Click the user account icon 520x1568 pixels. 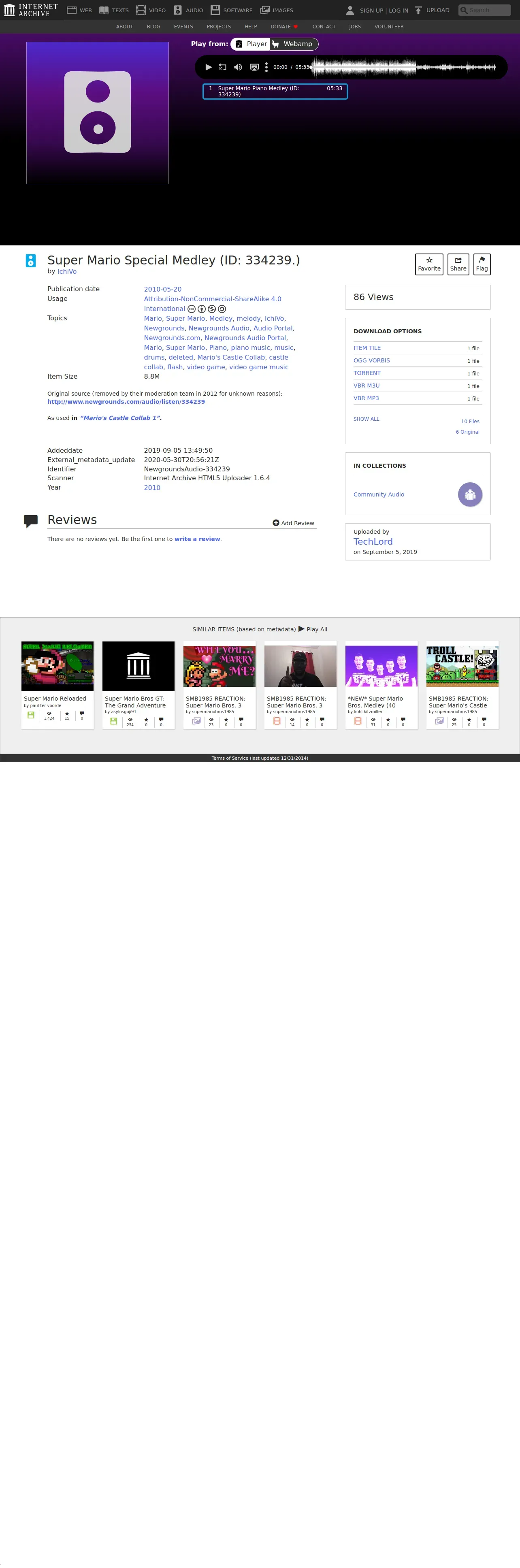click(350, 11)
